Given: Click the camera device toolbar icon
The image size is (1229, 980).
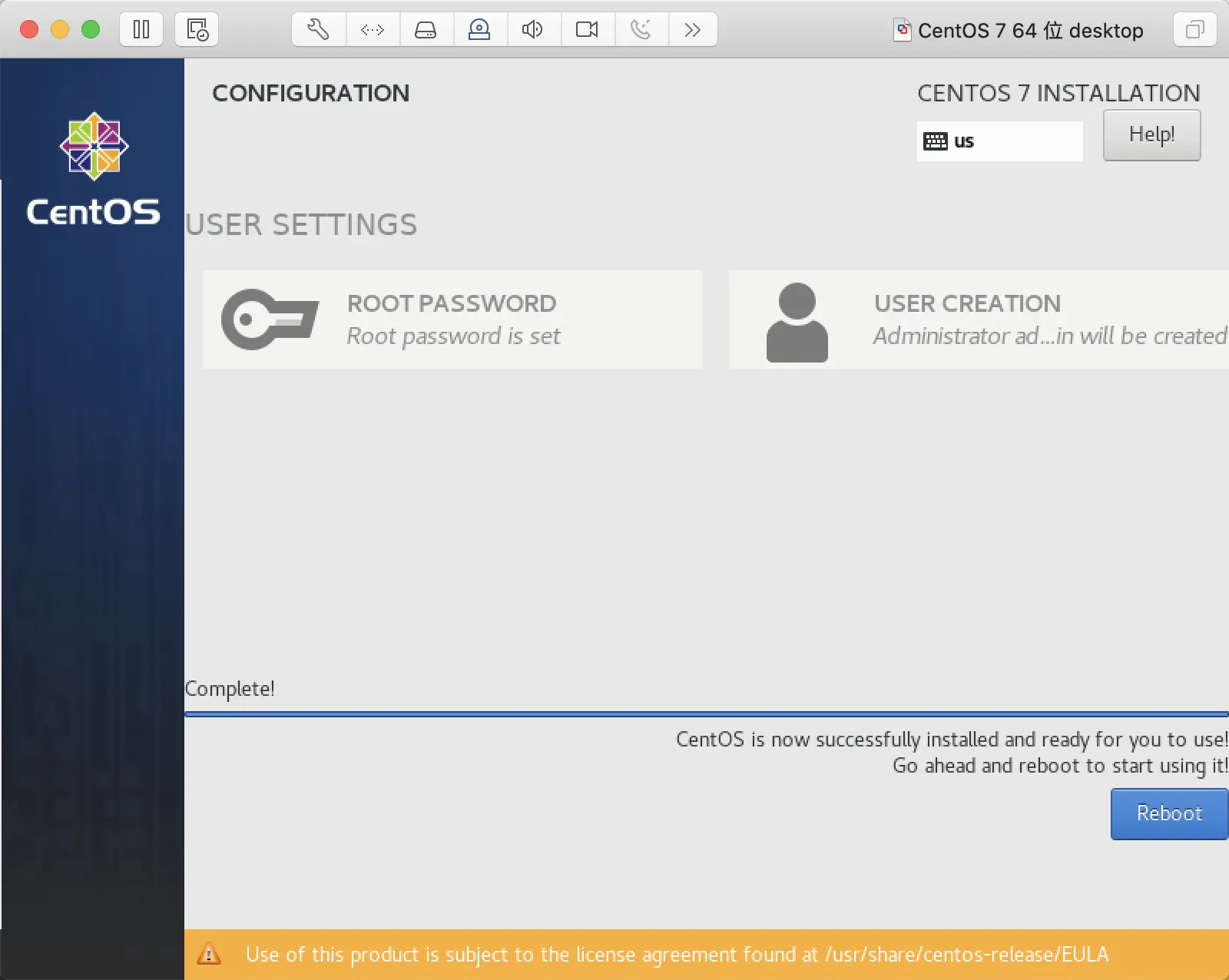Looking at the screenshot, I should pos(480,30).
